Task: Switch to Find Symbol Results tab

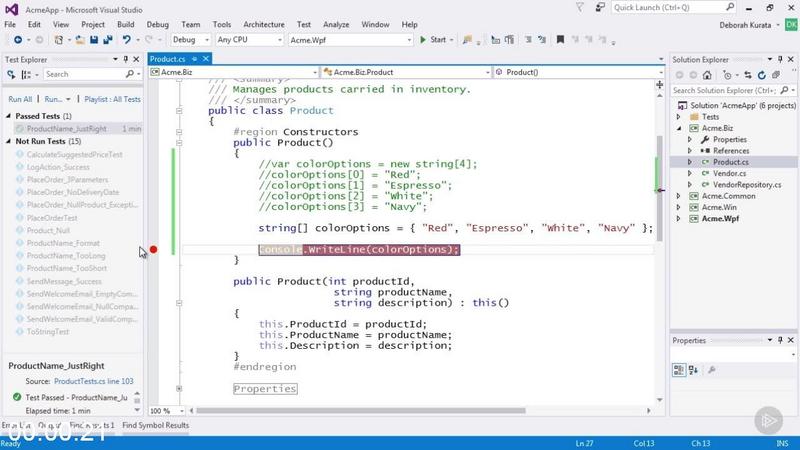Action: (x=156, y=425)
